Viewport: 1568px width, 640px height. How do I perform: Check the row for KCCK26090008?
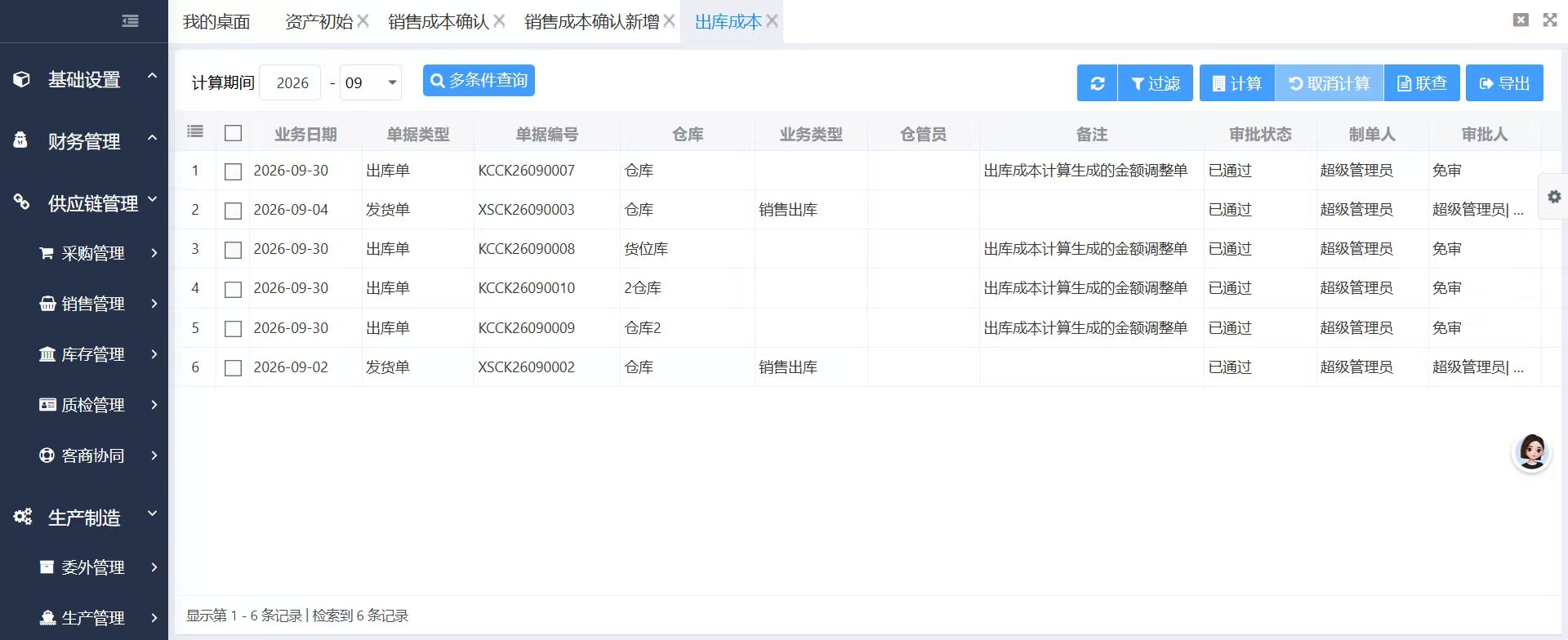pyautogui.click(x=233, y=250)
